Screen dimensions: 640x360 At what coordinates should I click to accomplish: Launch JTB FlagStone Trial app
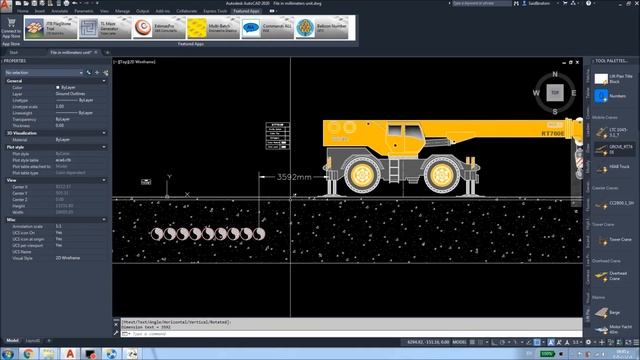coord(51,28)
